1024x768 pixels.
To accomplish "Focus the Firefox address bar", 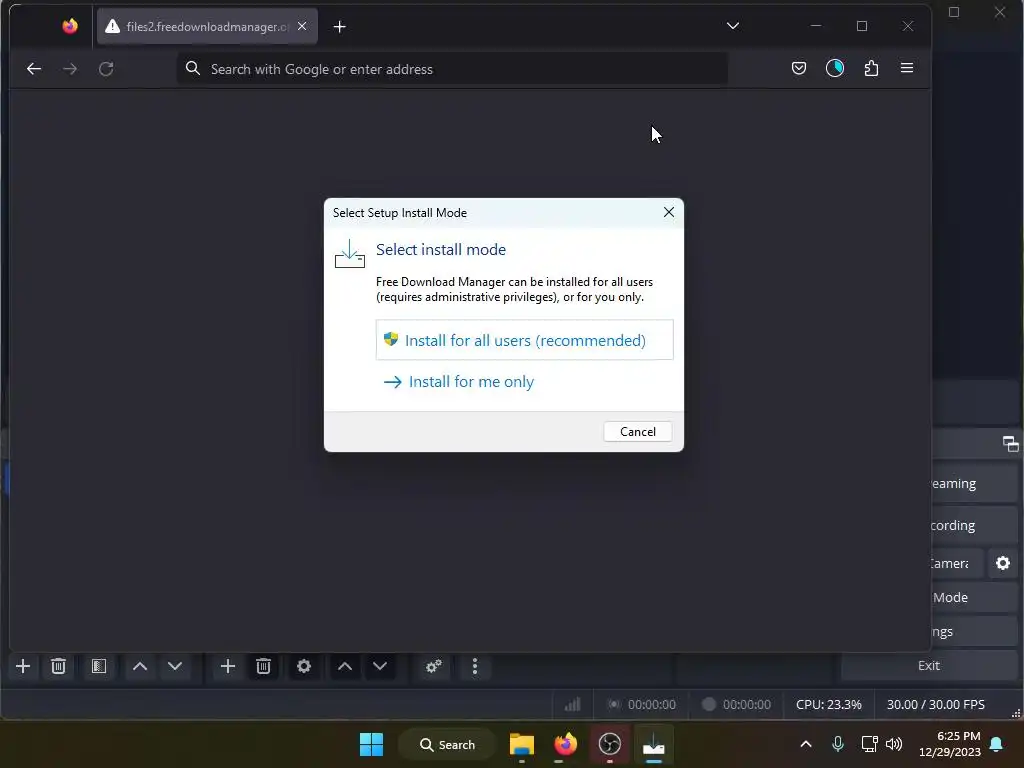I will click(452, 69).
